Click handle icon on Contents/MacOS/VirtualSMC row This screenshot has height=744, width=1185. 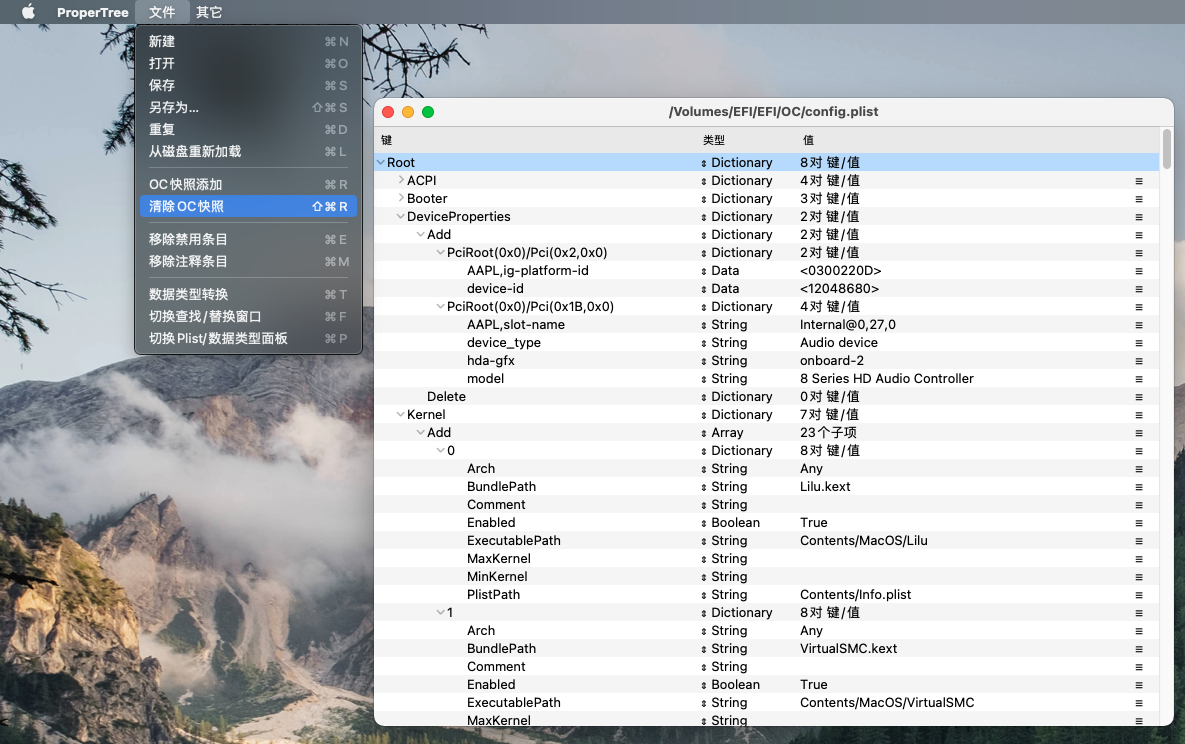point(1139,703)
